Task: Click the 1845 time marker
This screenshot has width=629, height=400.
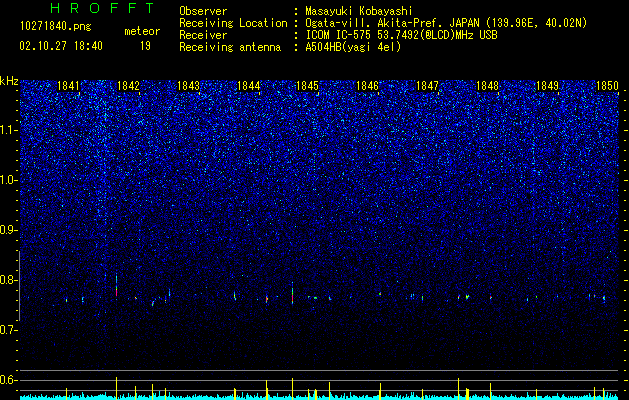Action: pyautogui.click(x=308, y=86)
